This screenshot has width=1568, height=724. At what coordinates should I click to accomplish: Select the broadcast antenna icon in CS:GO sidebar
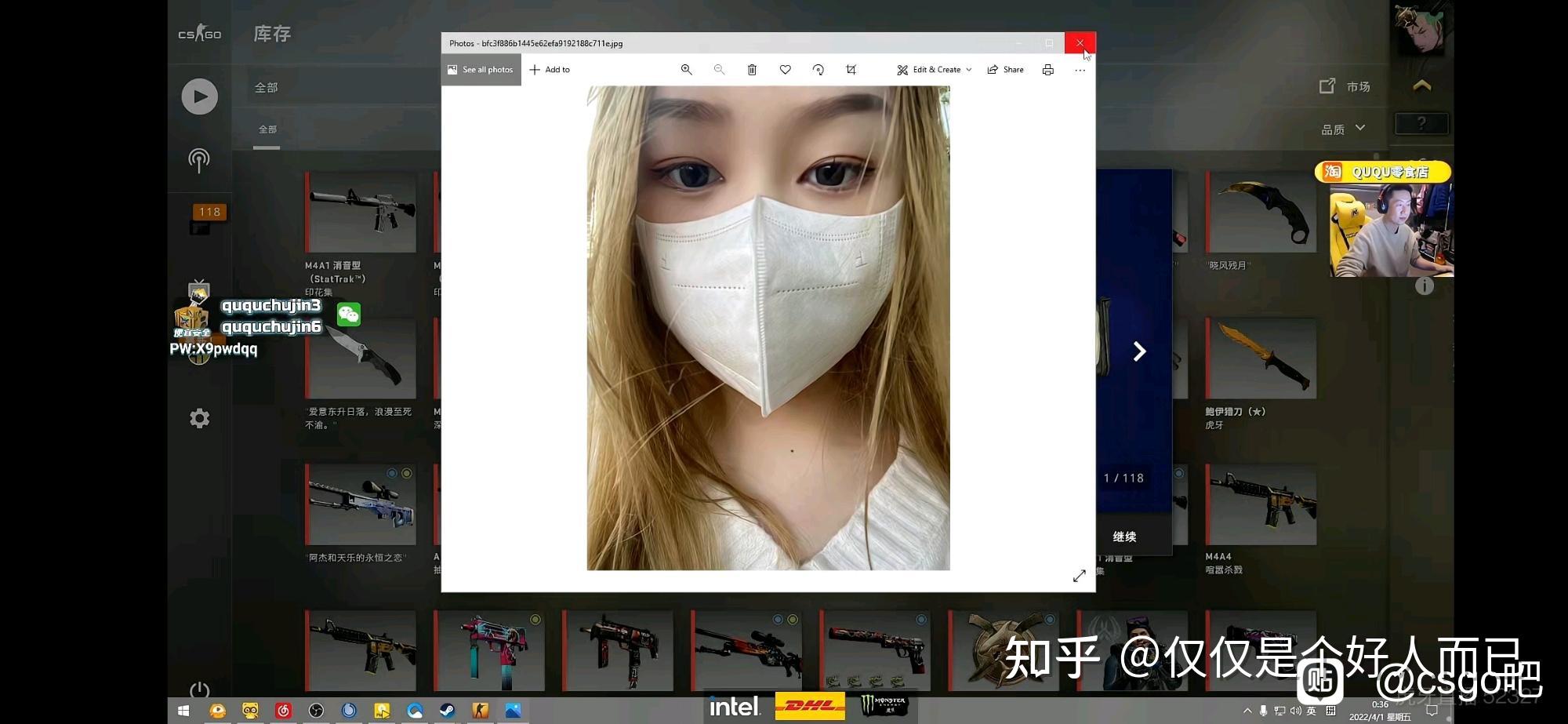pos(200,160)
